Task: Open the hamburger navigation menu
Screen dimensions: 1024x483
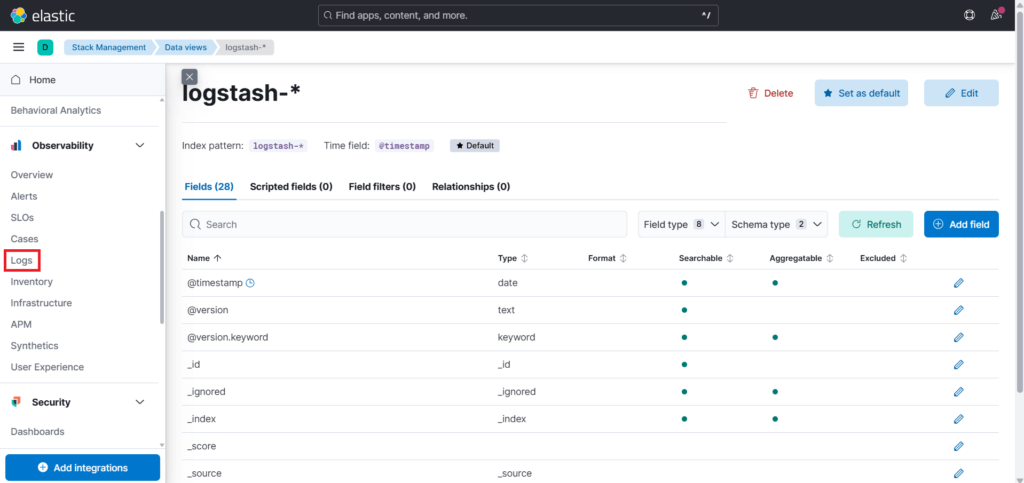Action: tap(19, 47)
